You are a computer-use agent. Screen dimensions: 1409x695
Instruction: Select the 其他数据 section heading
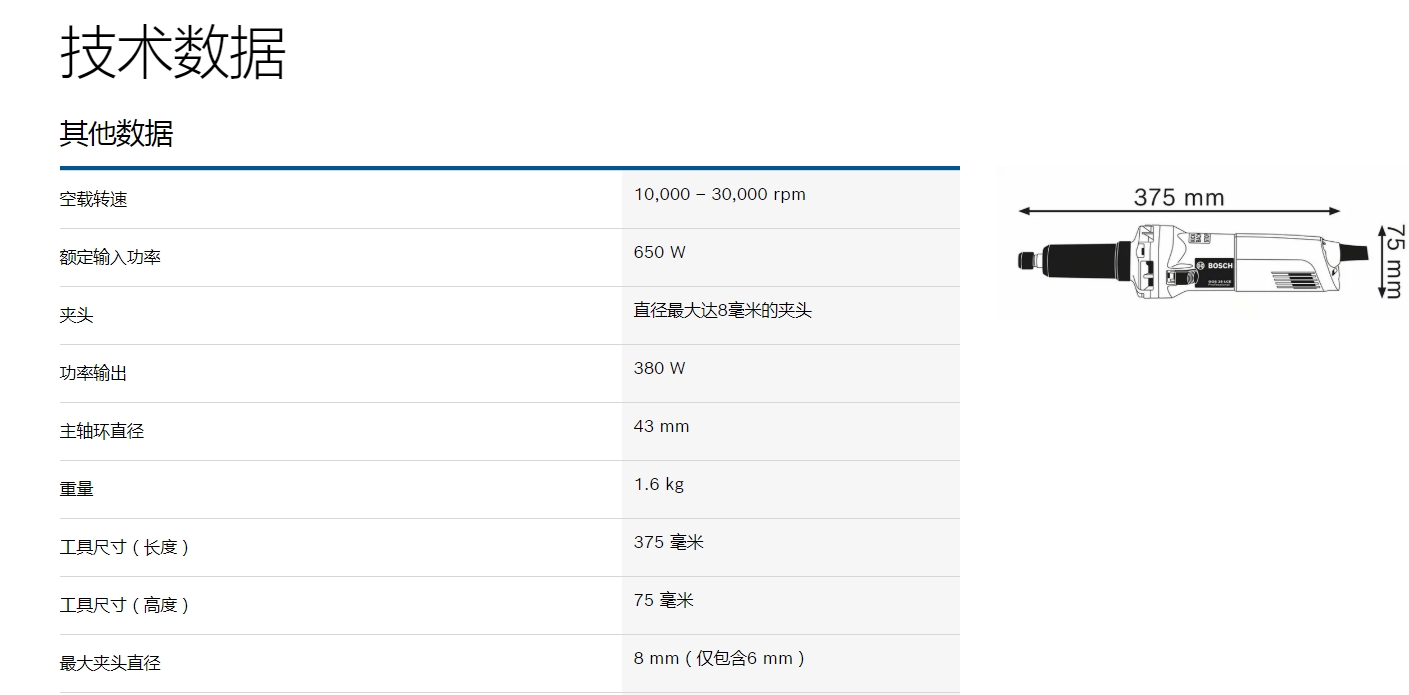click(x=116, y=133)
